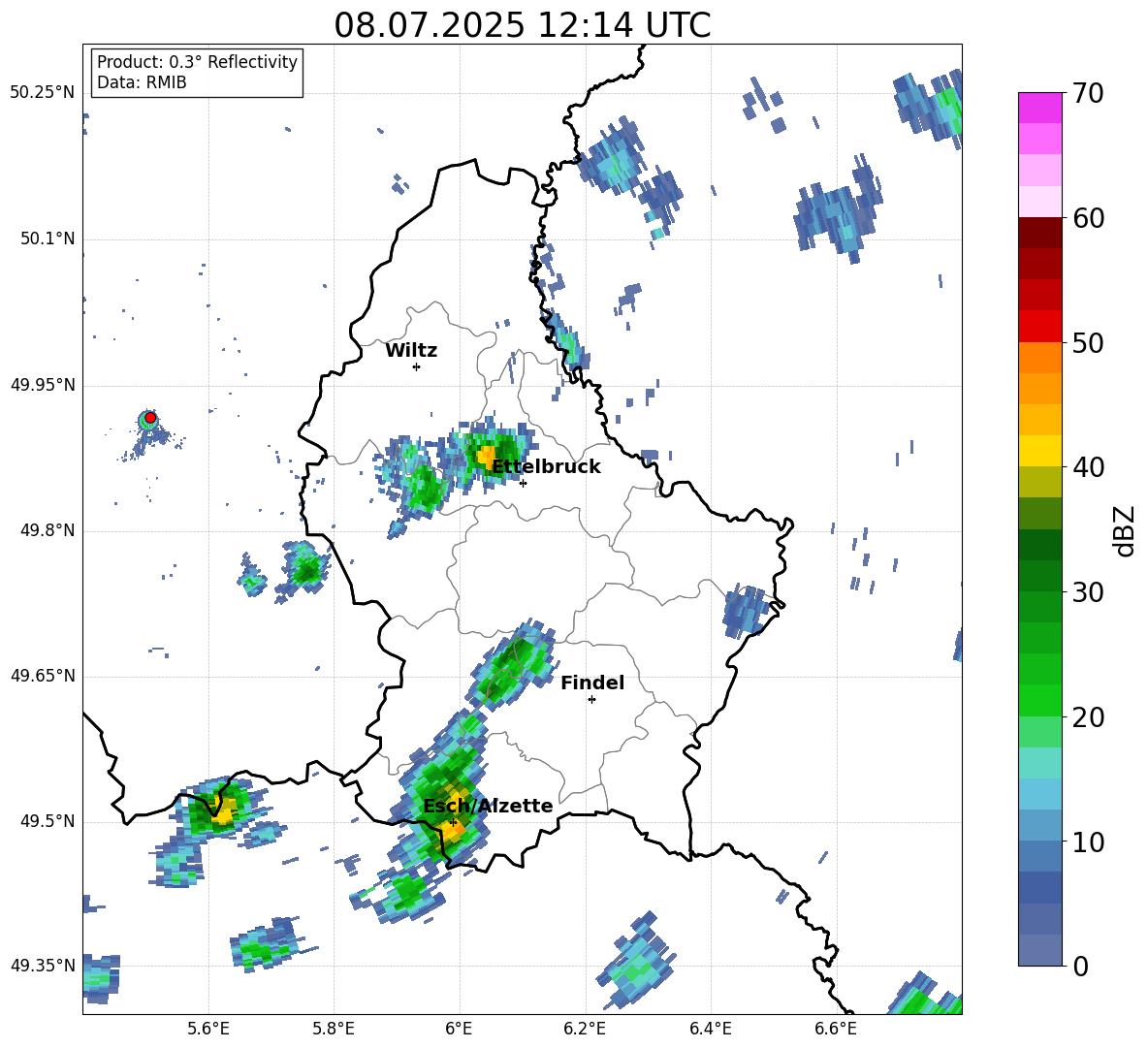The width and height of the screenshot is (1148, 1048).
Task: Click the colorbar 20 tick label
Action: click(1088, 717)
